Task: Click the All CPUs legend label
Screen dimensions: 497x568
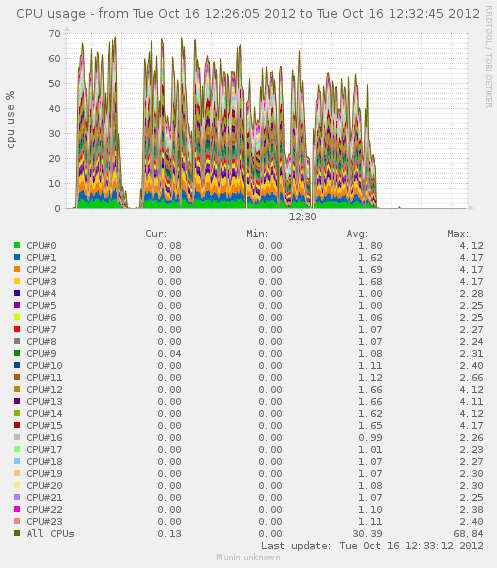Action: click(x=50, y=534)
